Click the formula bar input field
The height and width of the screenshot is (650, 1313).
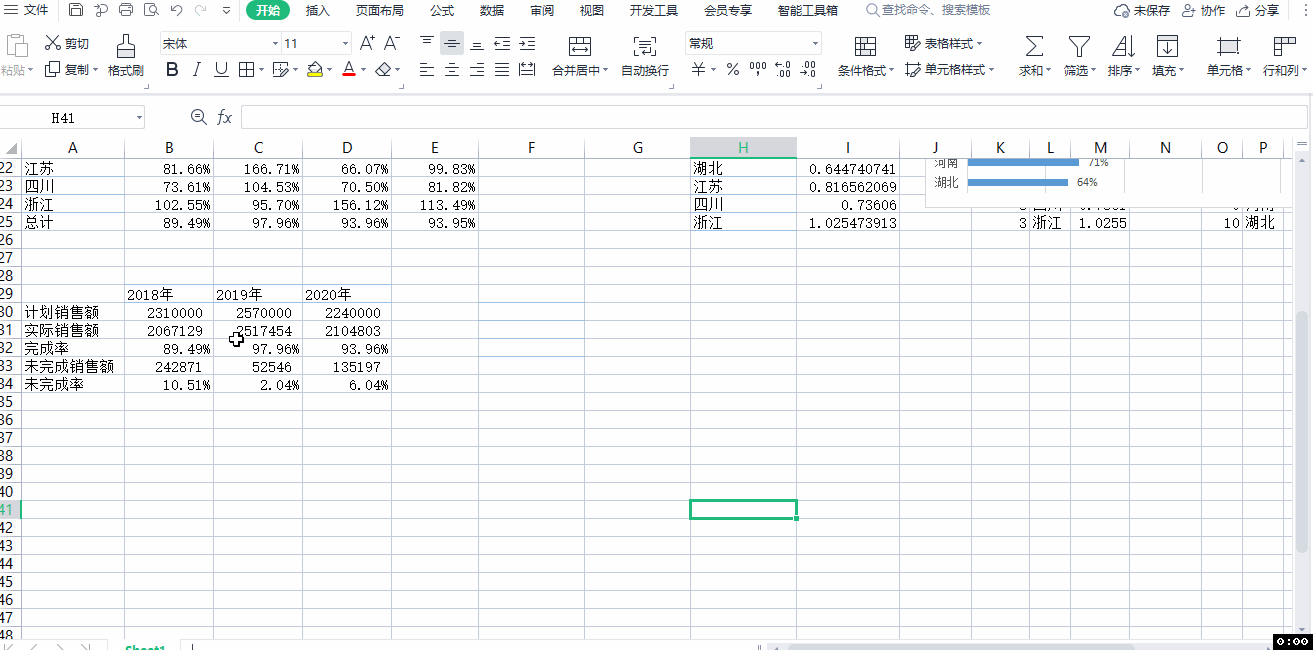click(773, 118)
